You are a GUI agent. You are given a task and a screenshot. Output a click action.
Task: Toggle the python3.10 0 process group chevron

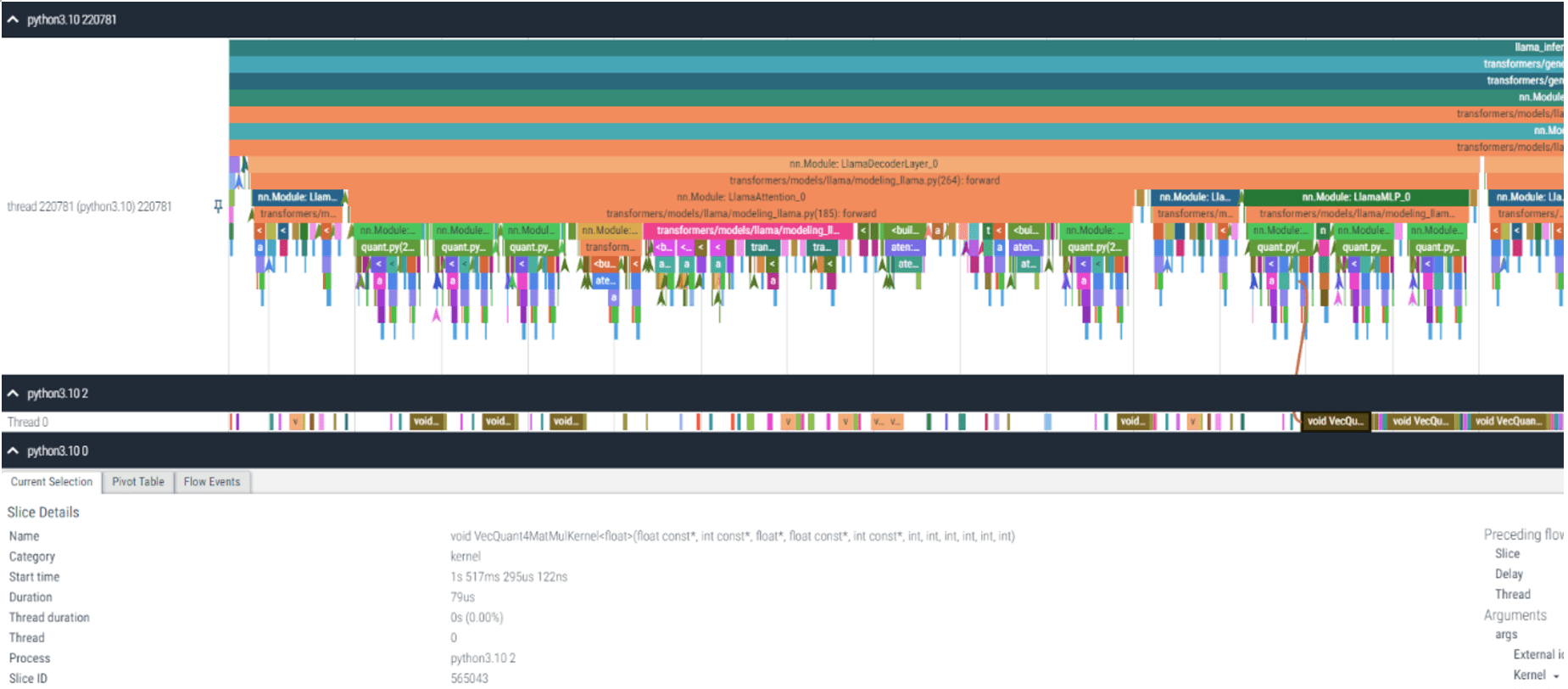pos(13,451)
